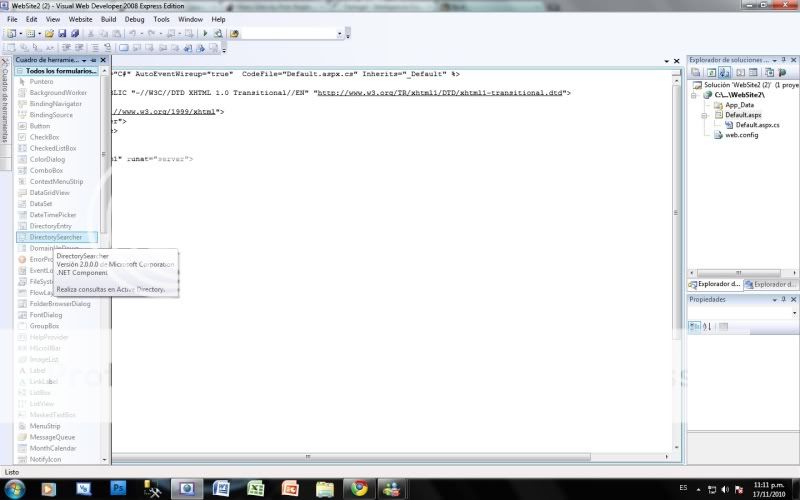Screen dimensions: 800x500
Task: Open the Debug menu
Action: click(134, 19)
